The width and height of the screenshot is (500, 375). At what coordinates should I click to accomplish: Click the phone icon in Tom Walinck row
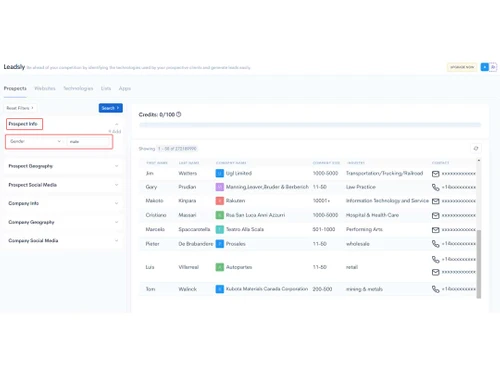(435, 289)
